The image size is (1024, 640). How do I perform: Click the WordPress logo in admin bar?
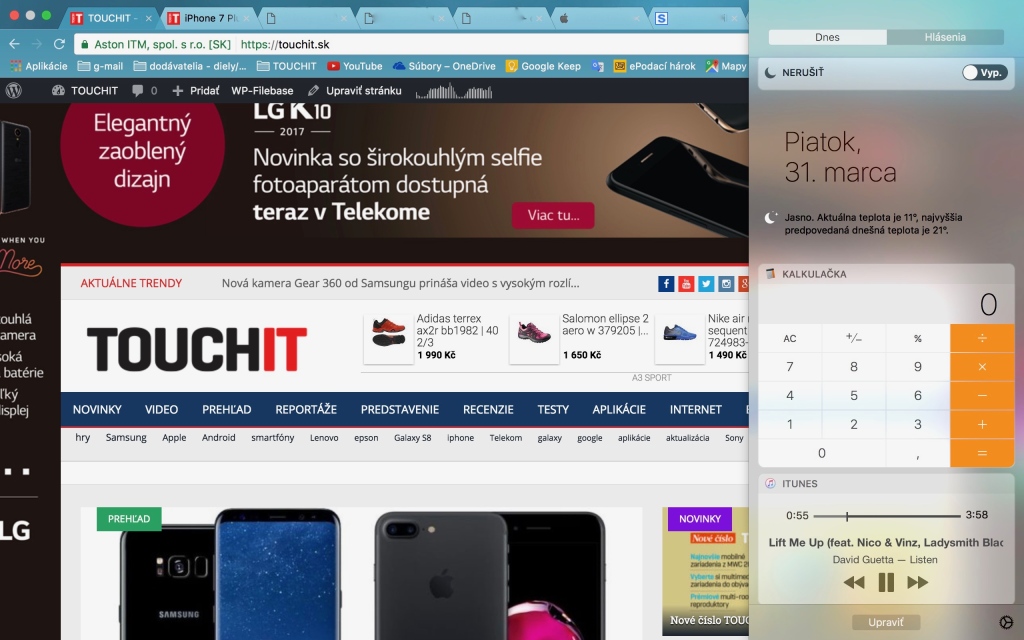coord(14,90)
